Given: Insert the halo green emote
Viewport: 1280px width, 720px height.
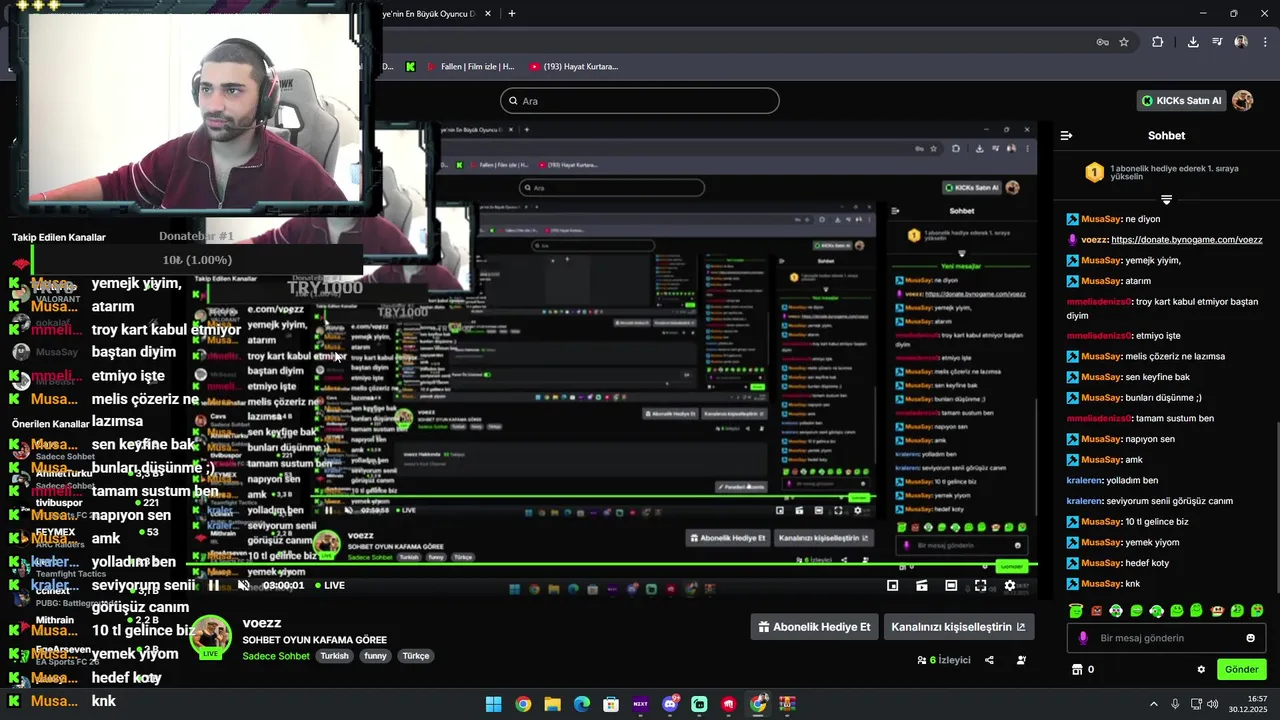Looking at the screenshot, I should coord(1076,611).
